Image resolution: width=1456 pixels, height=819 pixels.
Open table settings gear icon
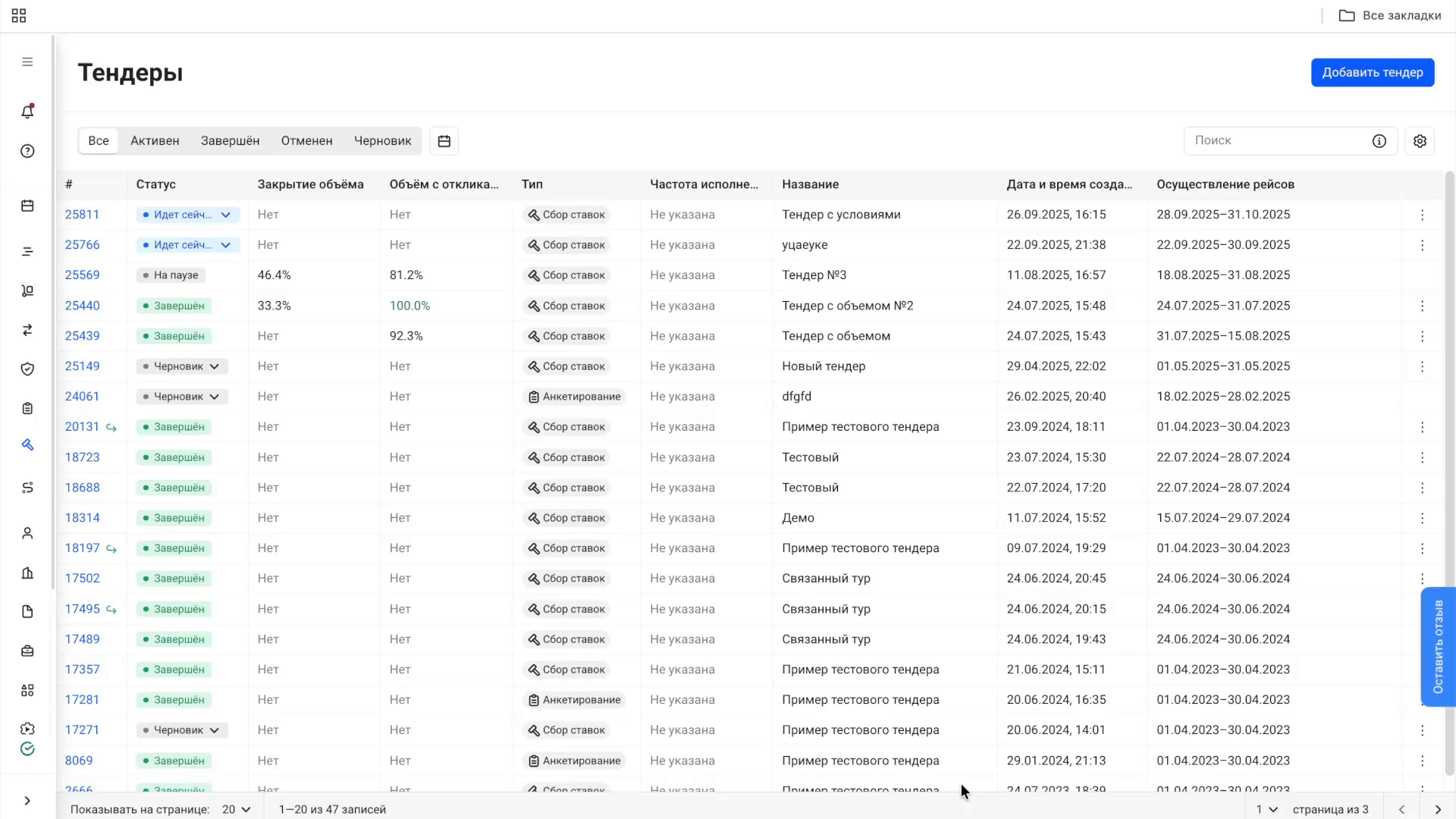1420,141
